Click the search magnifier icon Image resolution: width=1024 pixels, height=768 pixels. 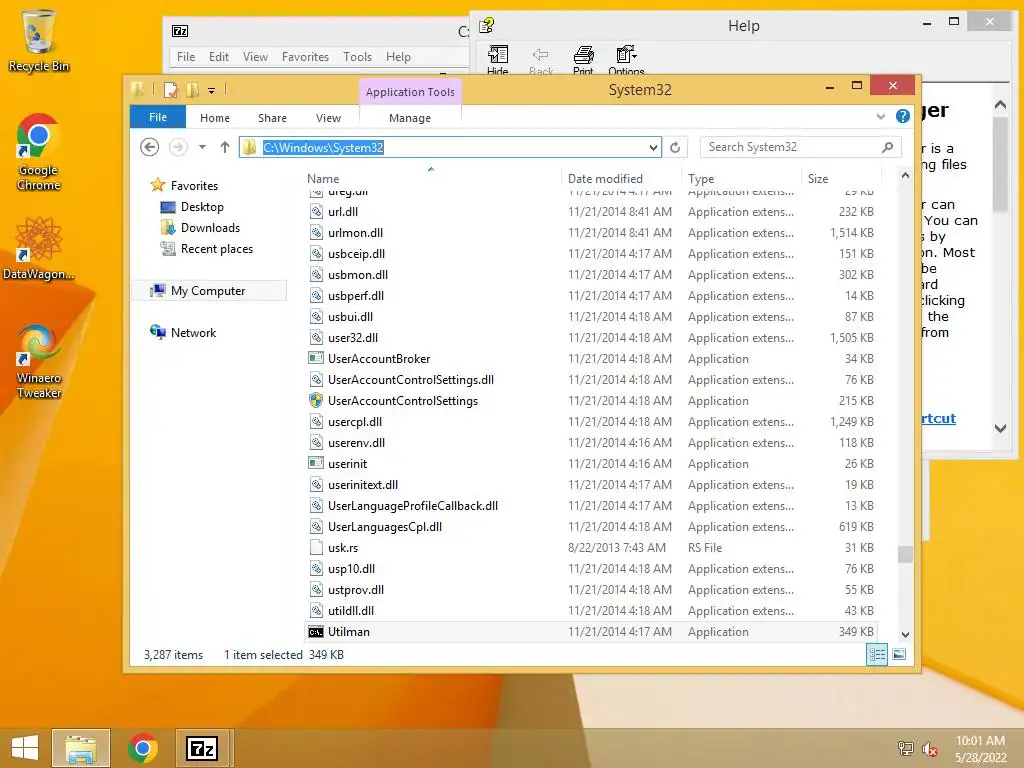coord(887,147)
